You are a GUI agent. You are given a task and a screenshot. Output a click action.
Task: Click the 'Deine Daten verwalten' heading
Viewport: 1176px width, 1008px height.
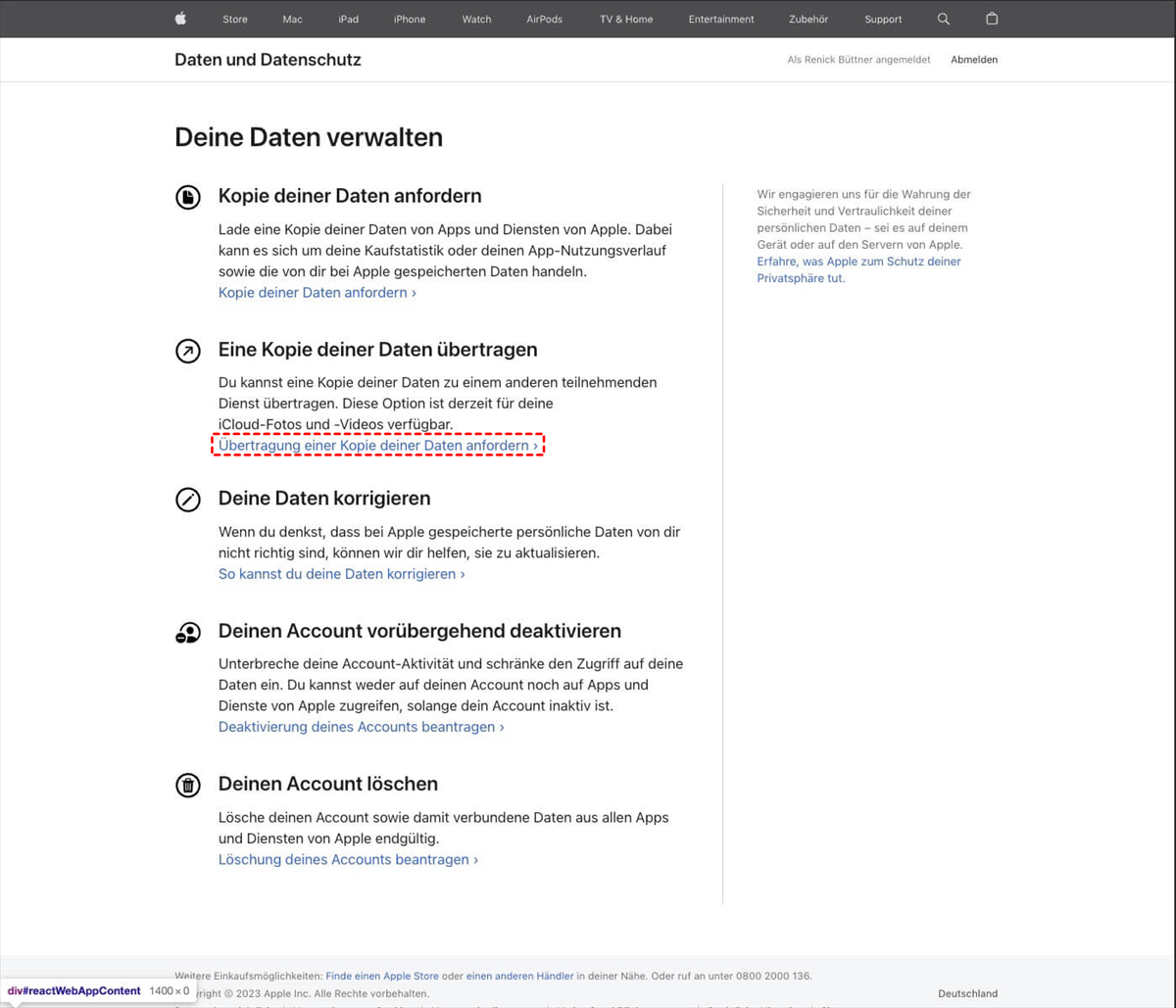(x=309, y=137)
